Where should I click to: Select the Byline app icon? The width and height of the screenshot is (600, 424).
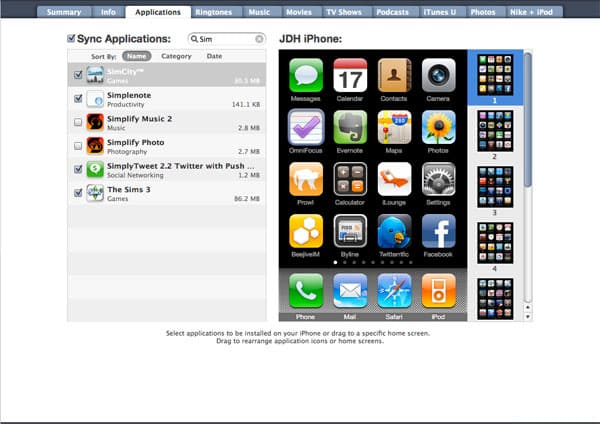[350, 231]
